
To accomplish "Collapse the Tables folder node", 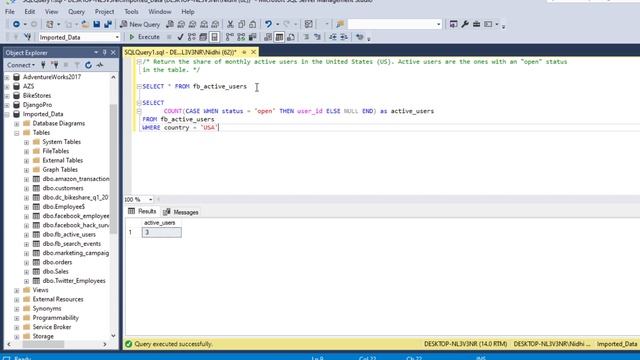I will [17, 133].
